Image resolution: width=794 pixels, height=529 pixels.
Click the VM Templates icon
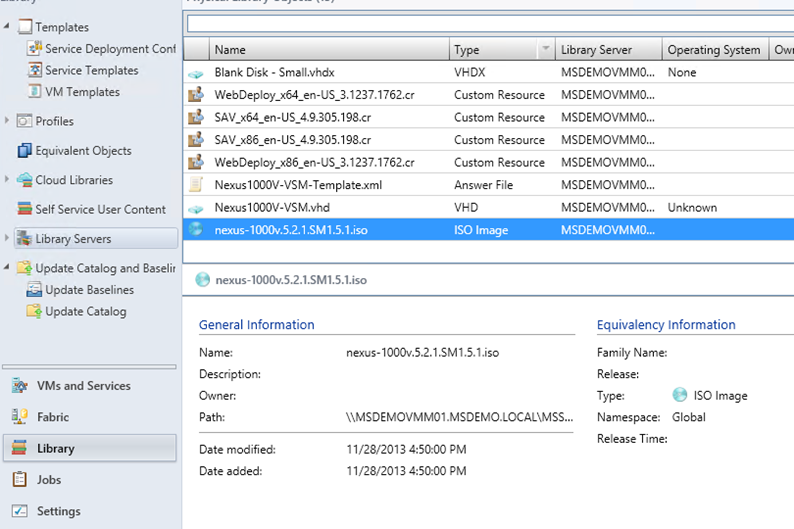[35, 91]
